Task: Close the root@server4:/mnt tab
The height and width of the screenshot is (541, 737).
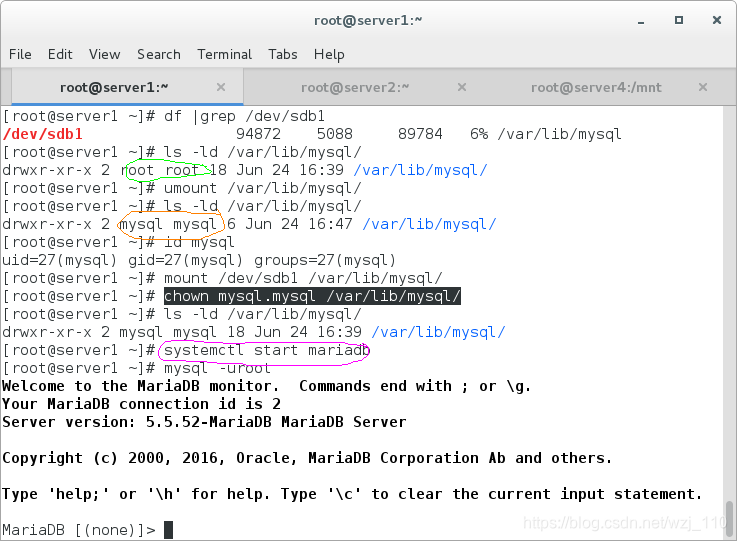Action: 703,87
